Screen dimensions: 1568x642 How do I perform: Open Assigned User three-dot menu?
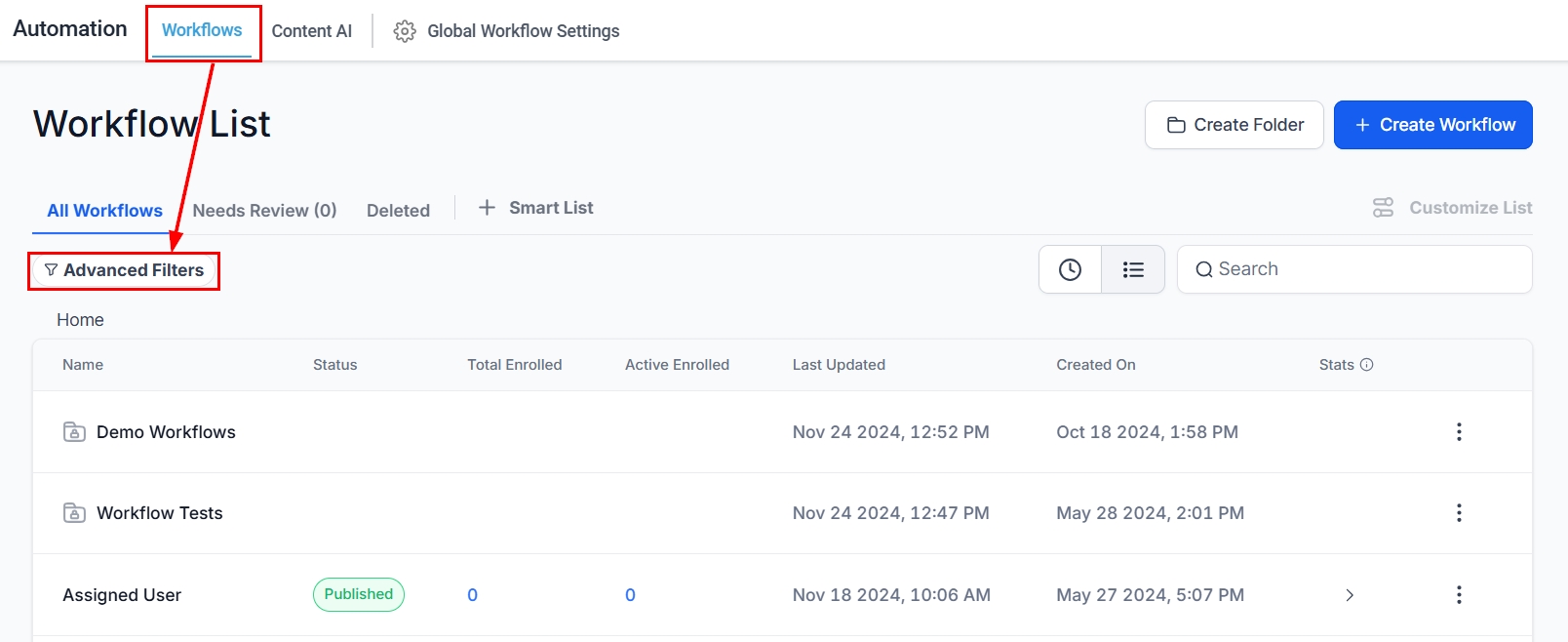click(x=1459, y=595)
